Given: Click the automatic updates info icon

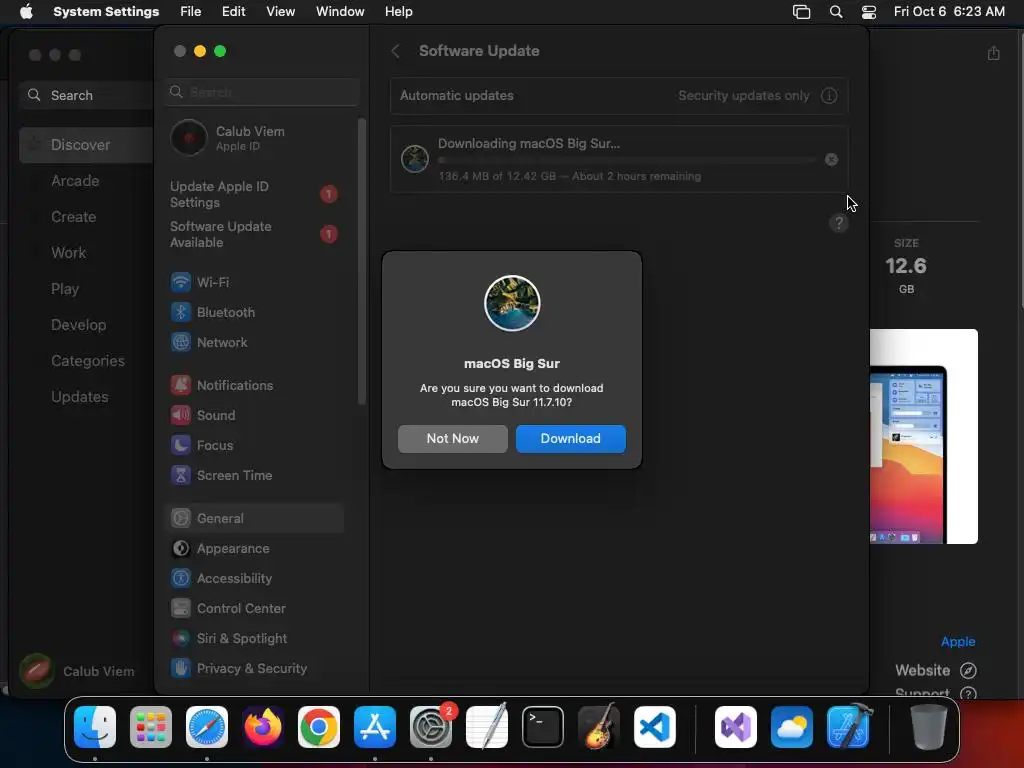Looking at the screenshot, I should [829, 95].
